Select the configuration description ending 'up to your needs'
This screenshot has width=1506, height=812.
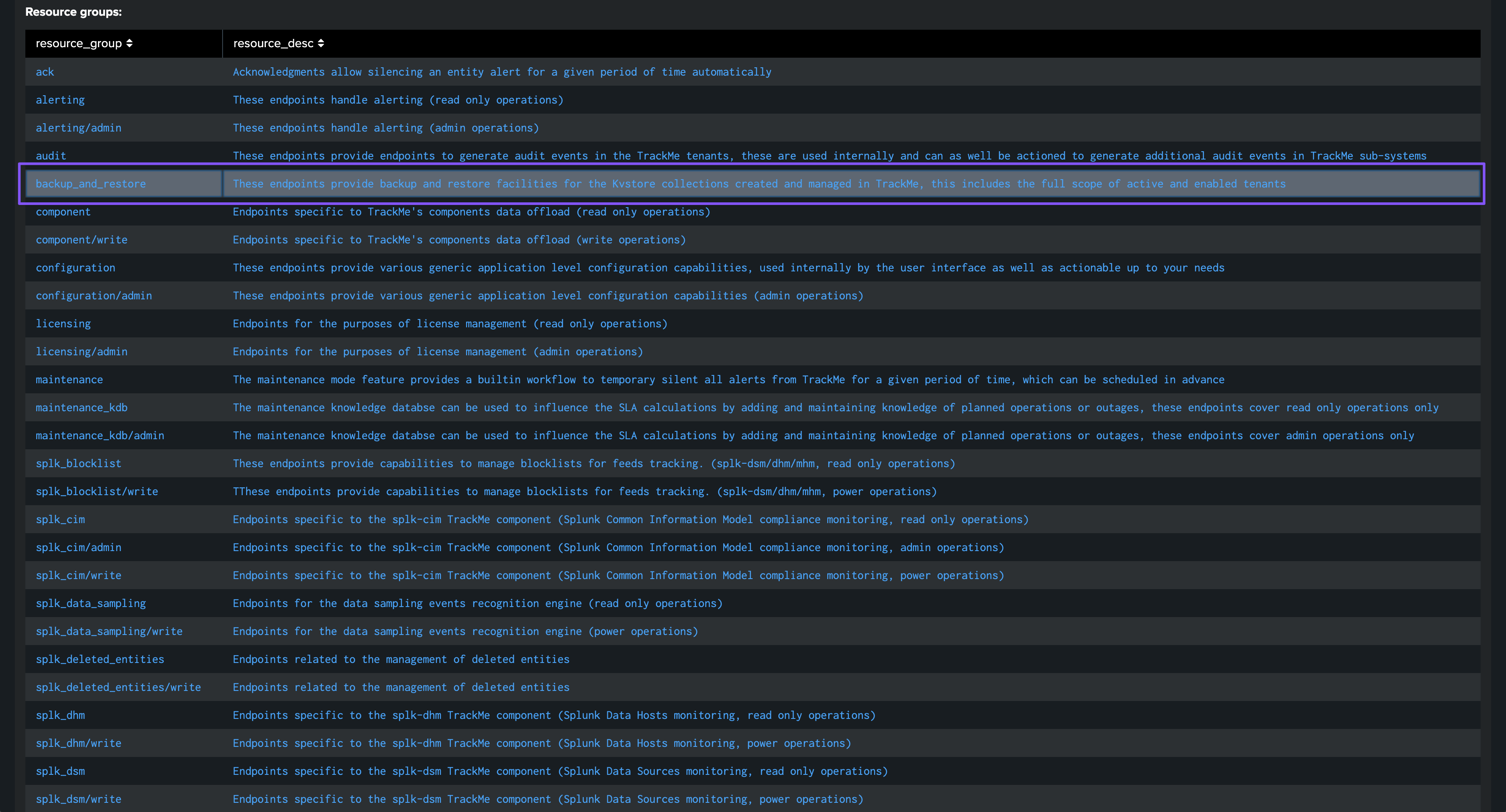click(729, 267)
